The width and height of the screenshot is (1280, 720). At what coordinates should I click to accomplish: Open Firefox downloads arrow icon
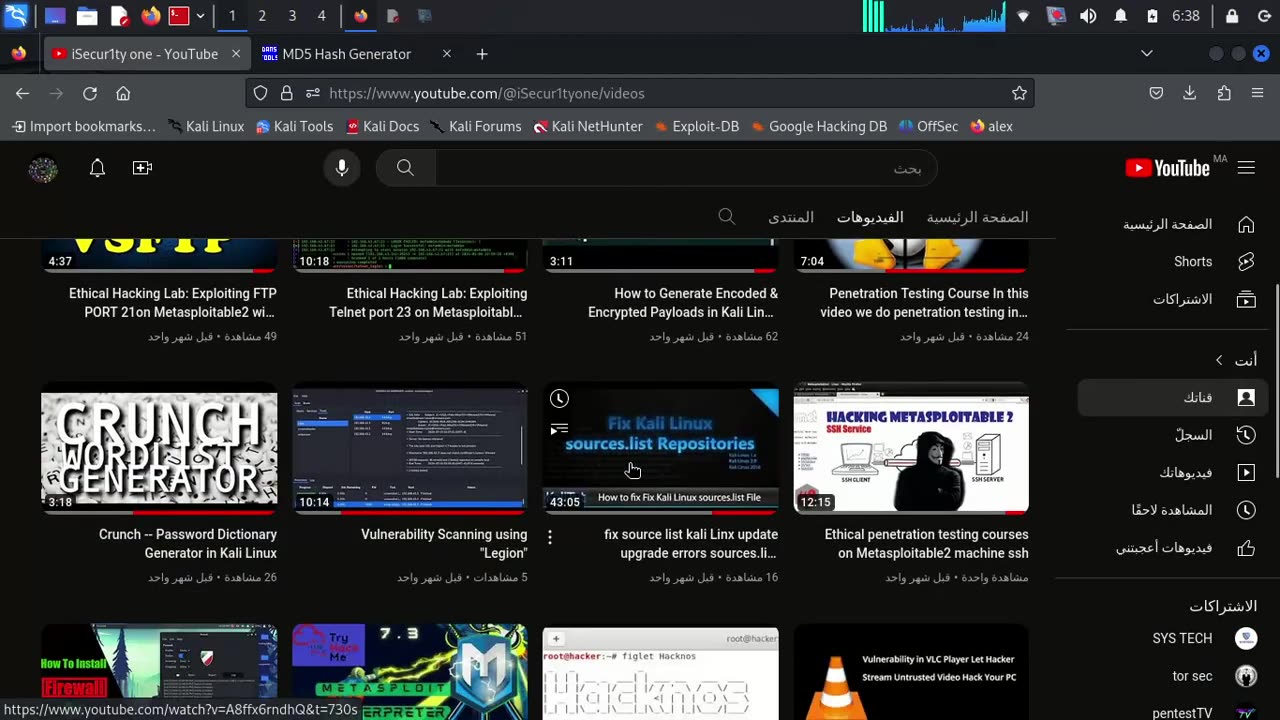click(x=1189, y=93)
